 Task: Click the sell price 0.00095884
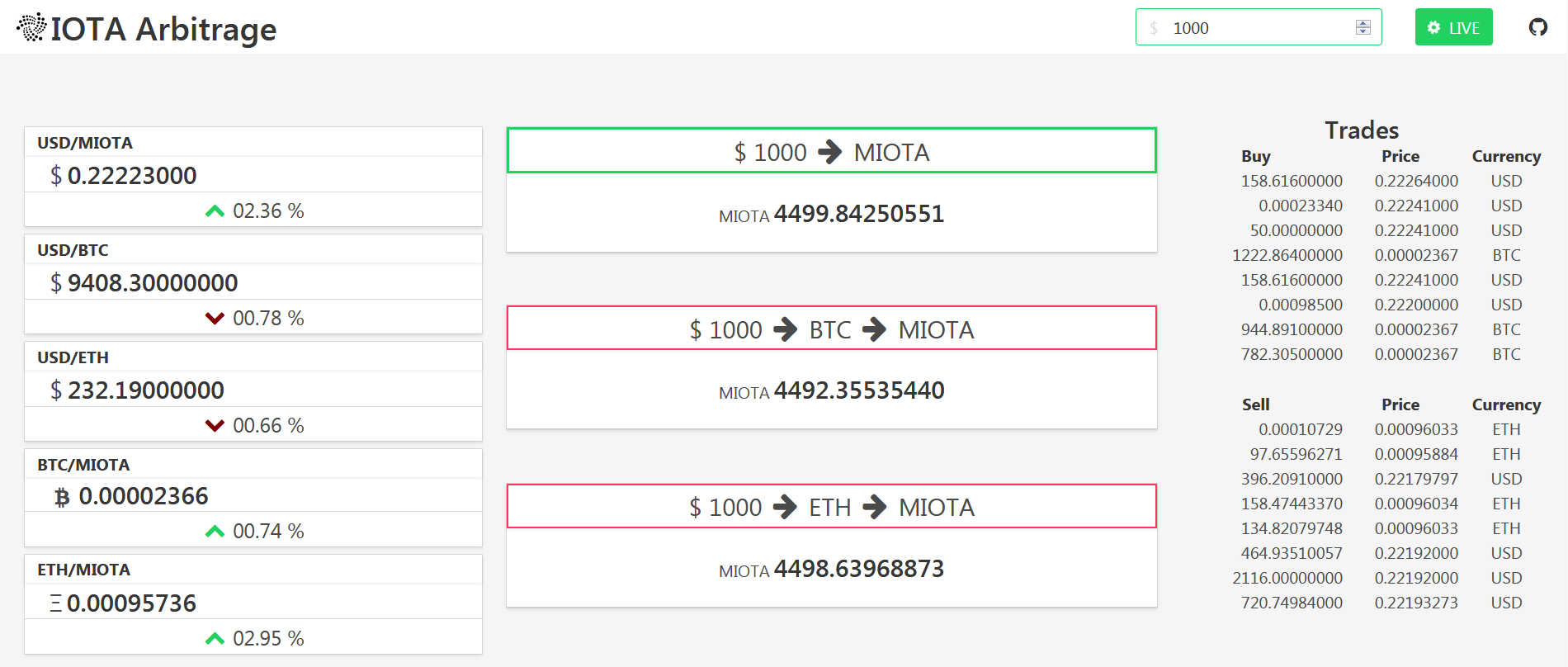tap(1416, 454)
